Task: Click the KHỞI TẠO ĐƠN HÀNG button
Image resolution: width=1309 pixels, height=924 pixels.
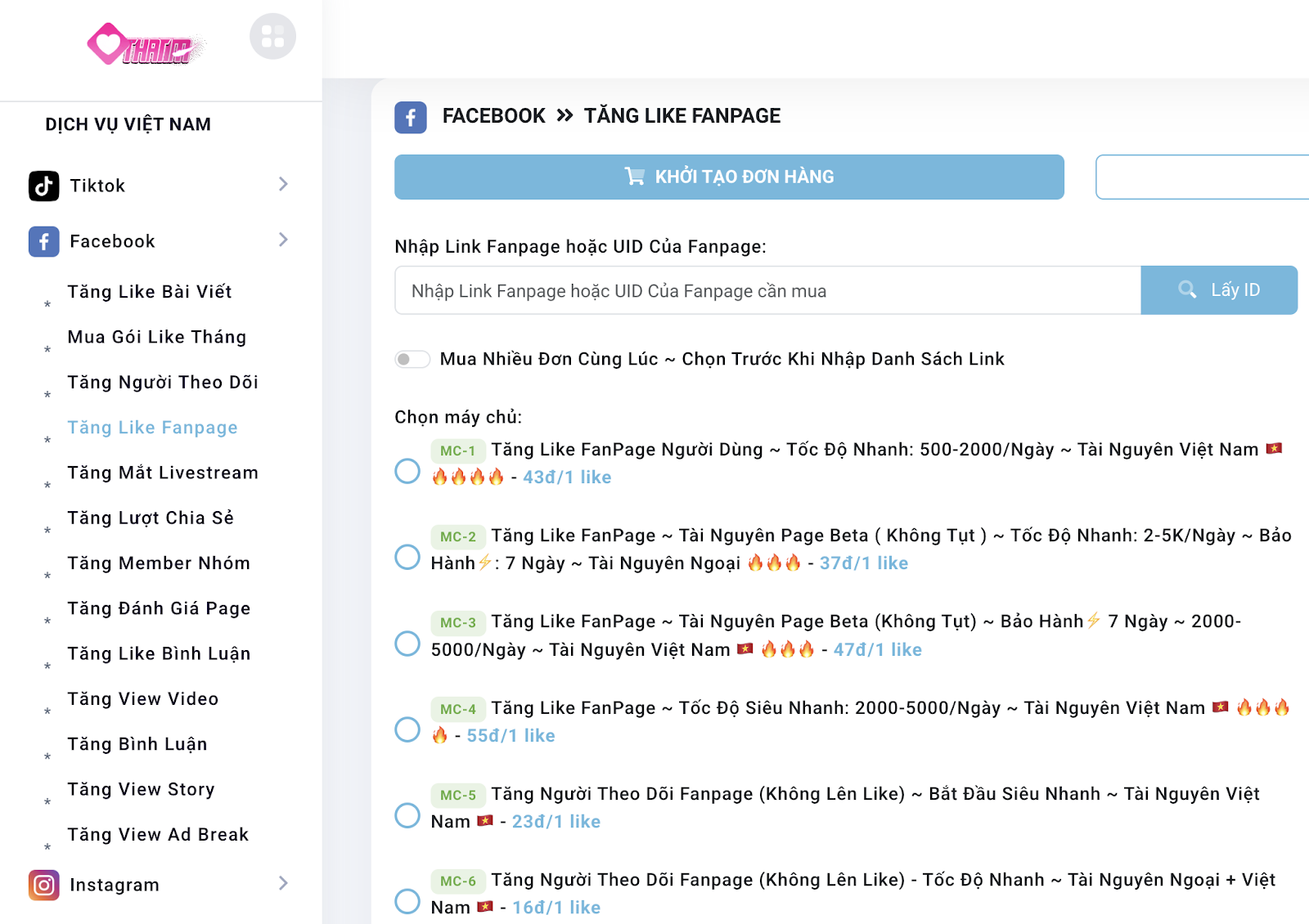Action: tap(729, 177)
